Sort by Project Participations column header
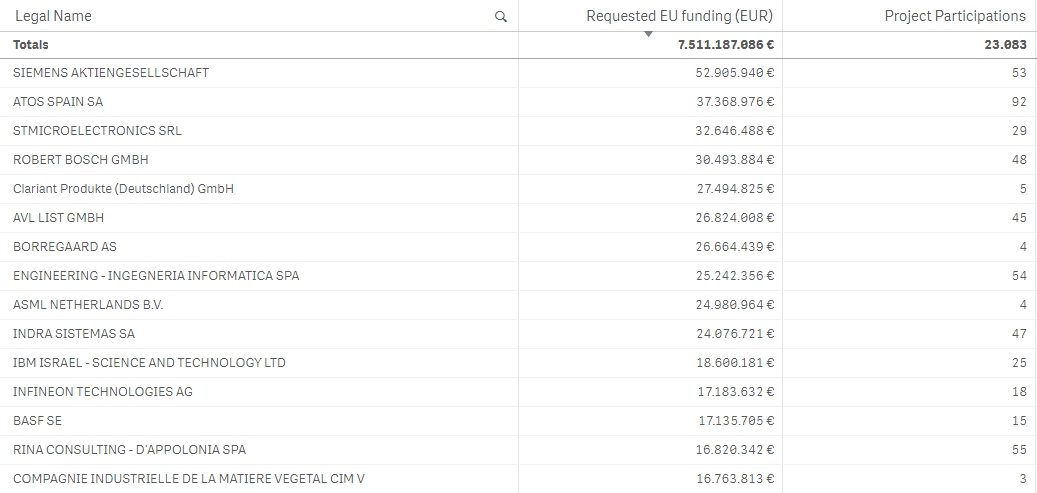The width and height of the screenshot is (1037, 493). [955, 16]
